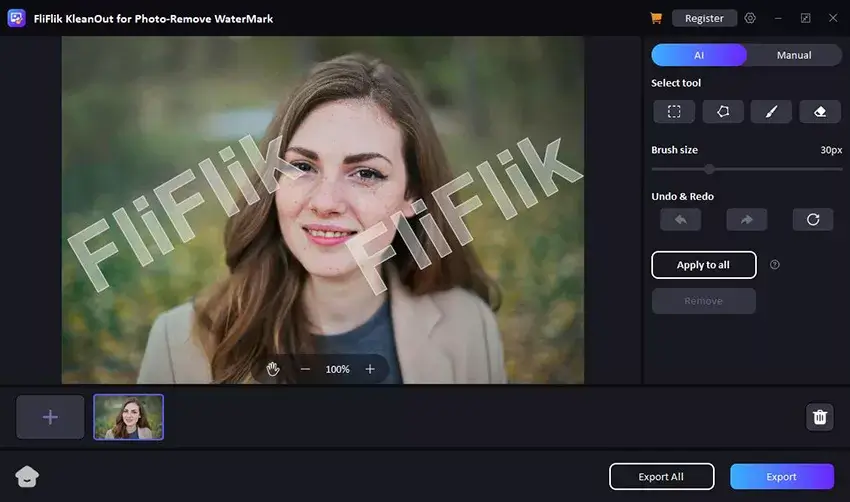Select the brush tool
850x502 pixels.
point(771,112)
